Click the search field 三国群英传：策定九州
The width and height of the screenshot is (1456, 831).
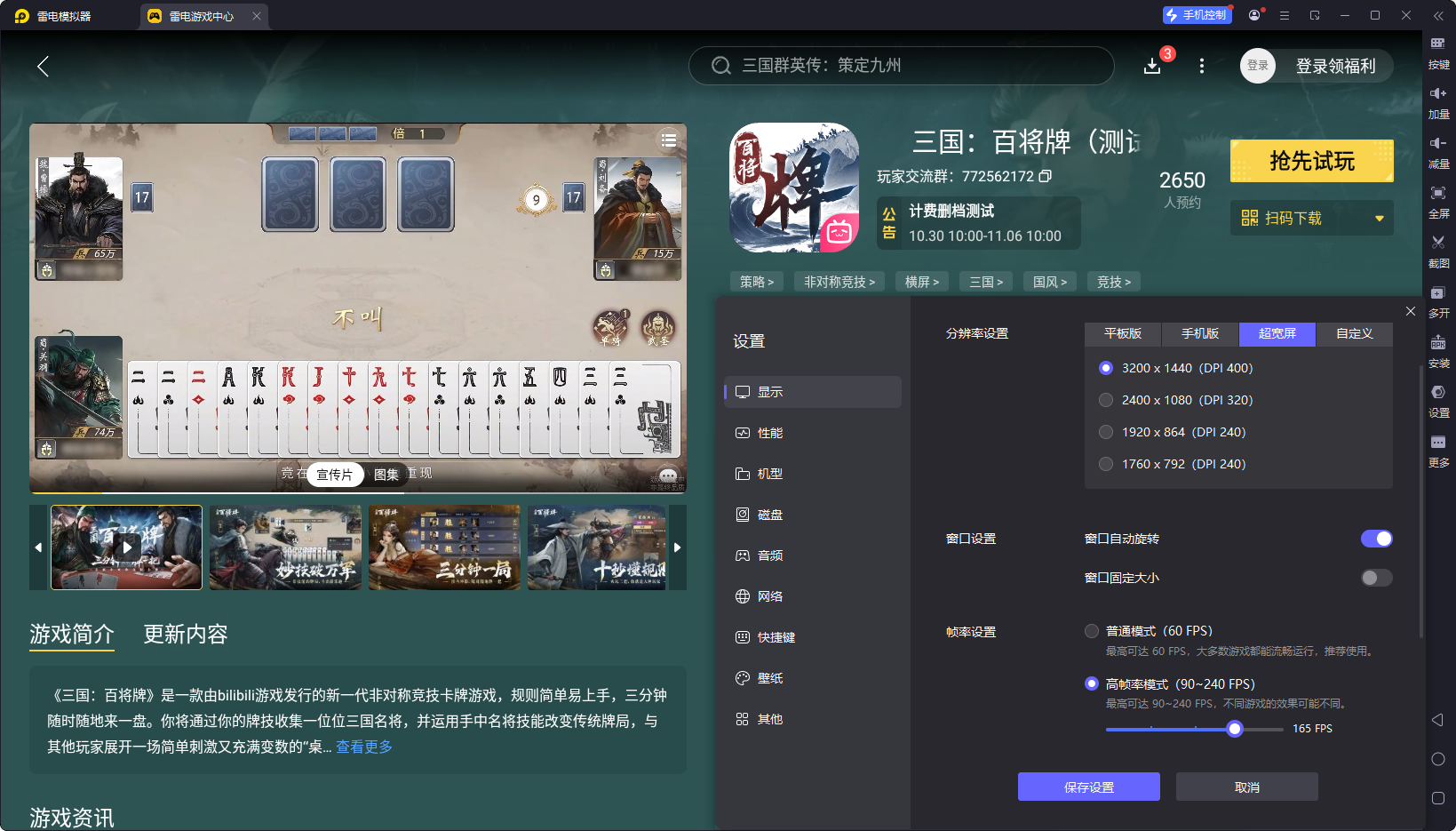pyautogui.click(x=902, y=66)
